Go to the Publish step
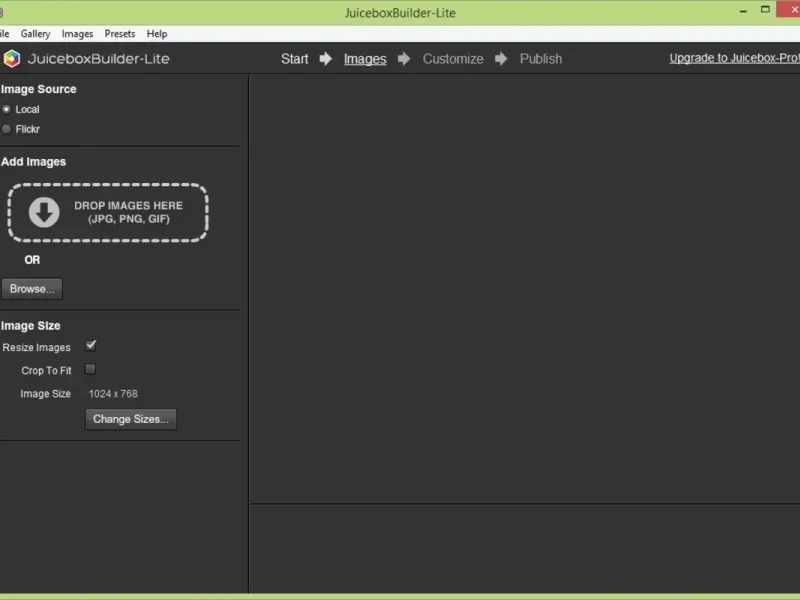The image size is (800, 600). click(x=541, y=59)
